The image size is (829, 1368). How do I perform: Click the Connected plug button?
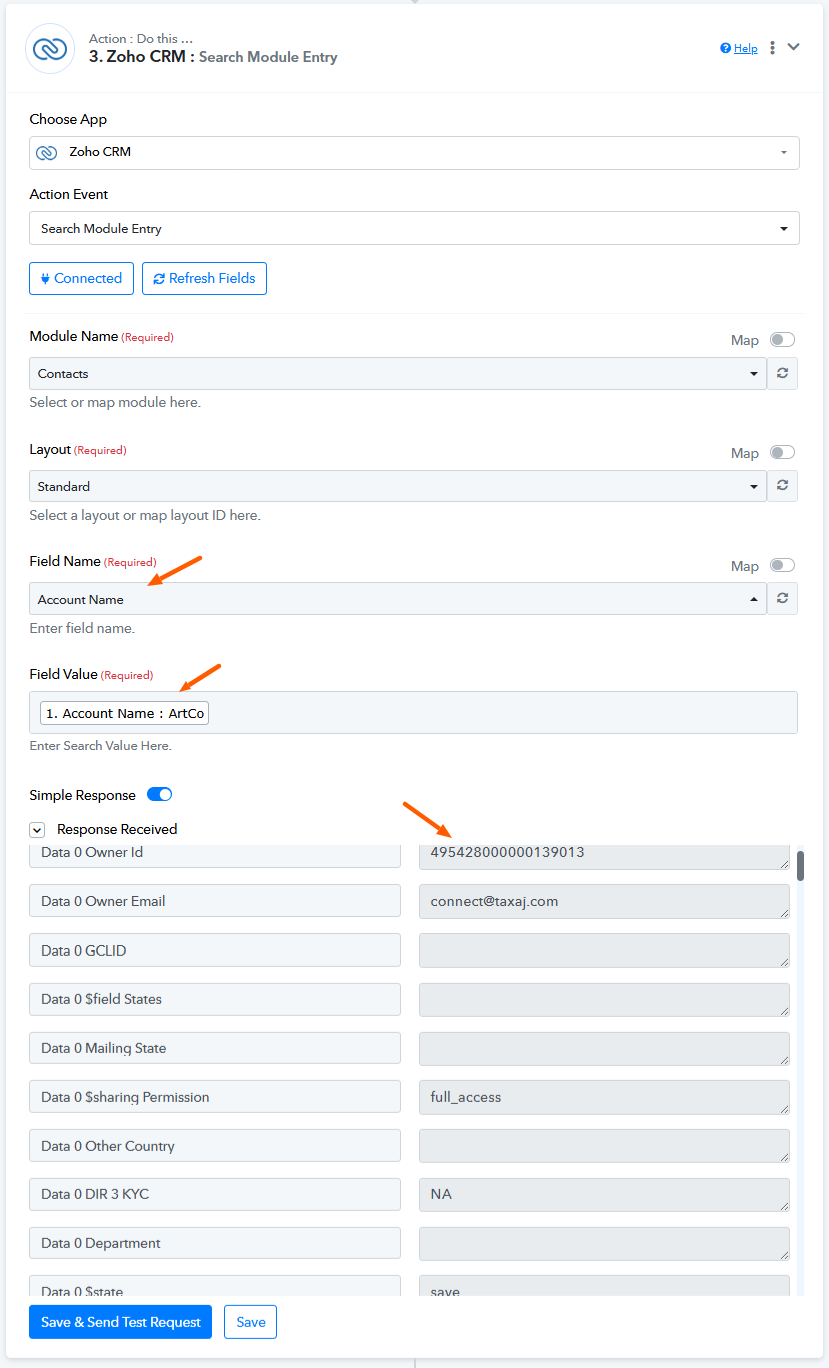(x=81, y=278)
